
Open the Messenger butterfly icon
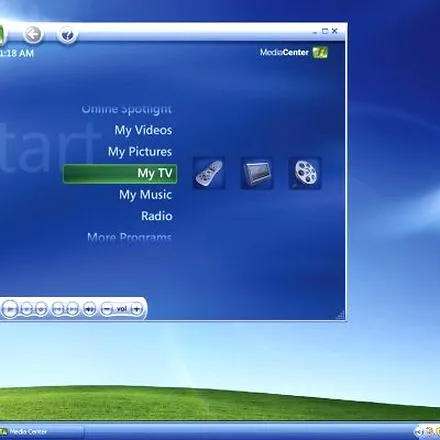tap(67, 34)
